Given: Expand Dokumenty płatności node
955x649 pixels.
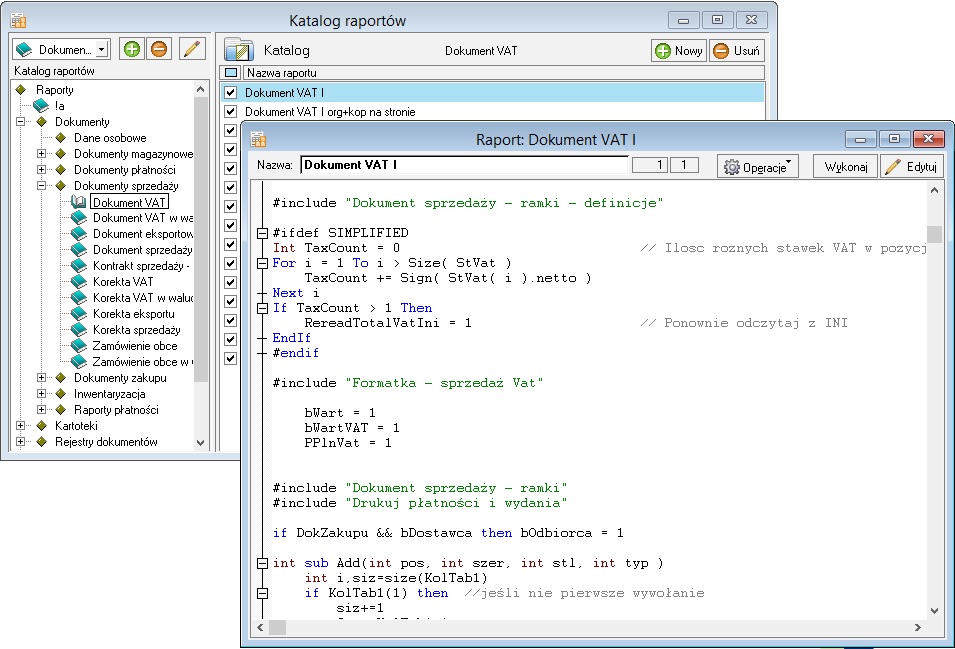Looking at the screenshot, I should tap(41, 169).
